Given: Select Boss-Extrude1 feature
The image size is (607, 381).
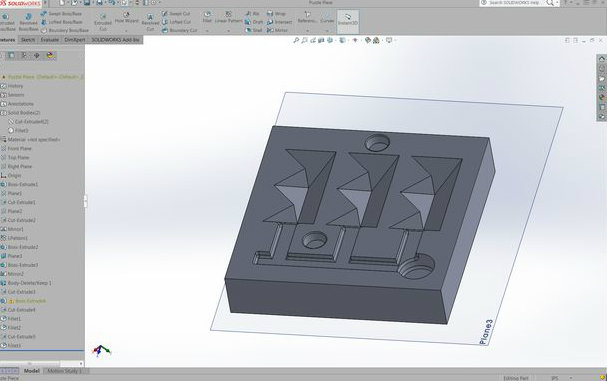Looking at the screenshot, I should point(19,184).
